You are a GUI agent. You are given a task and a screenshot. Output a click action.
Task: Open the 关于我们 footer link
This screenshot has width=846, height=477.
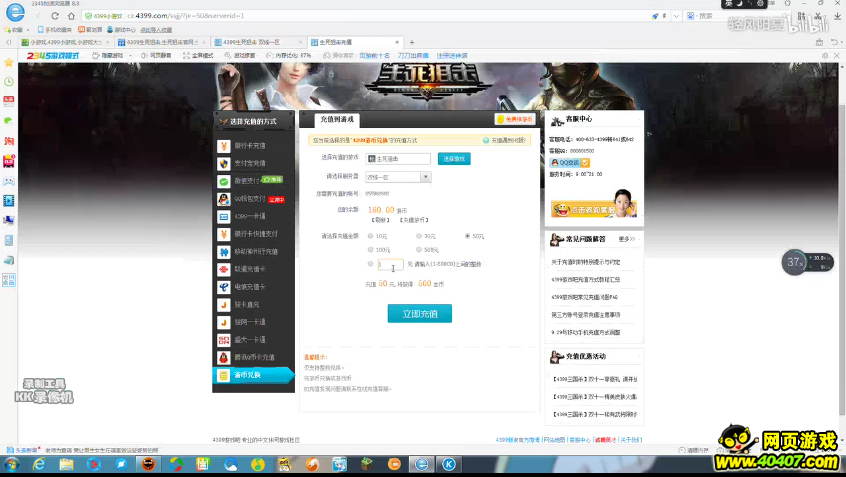[x=630, y=440]
